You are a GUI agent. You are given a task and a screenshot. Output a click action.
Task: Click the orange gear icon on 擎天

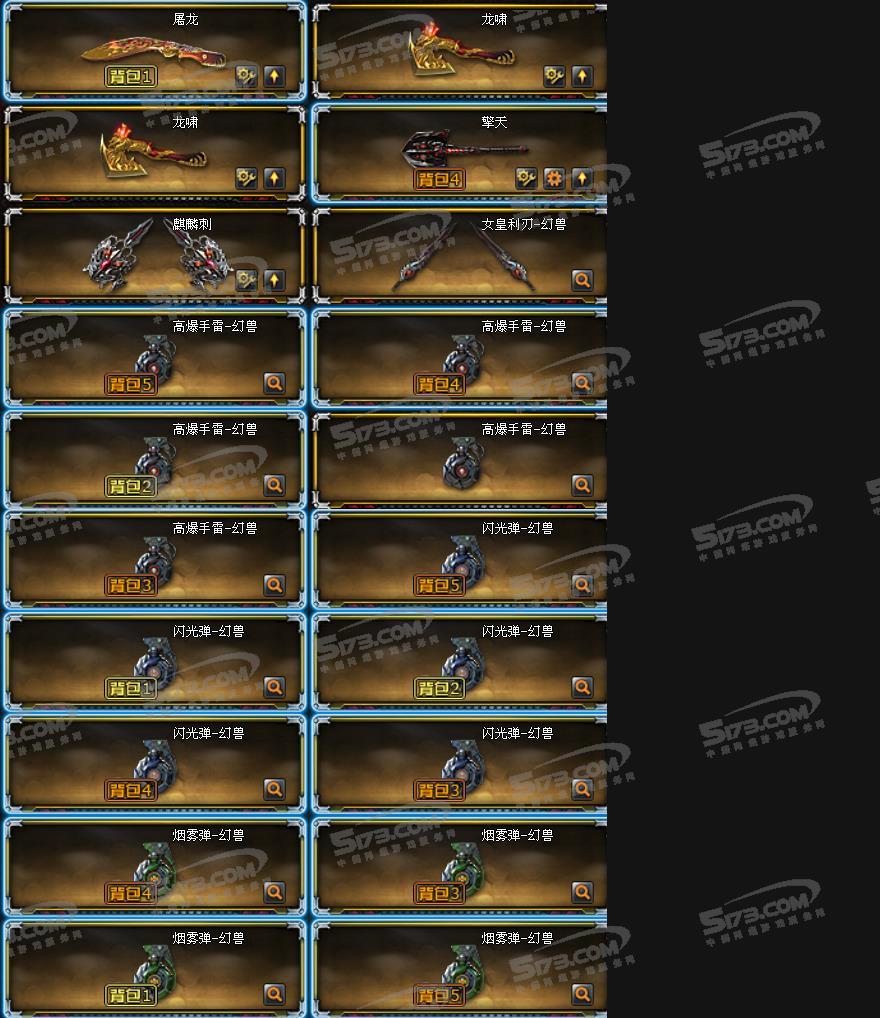click(554, 179)
